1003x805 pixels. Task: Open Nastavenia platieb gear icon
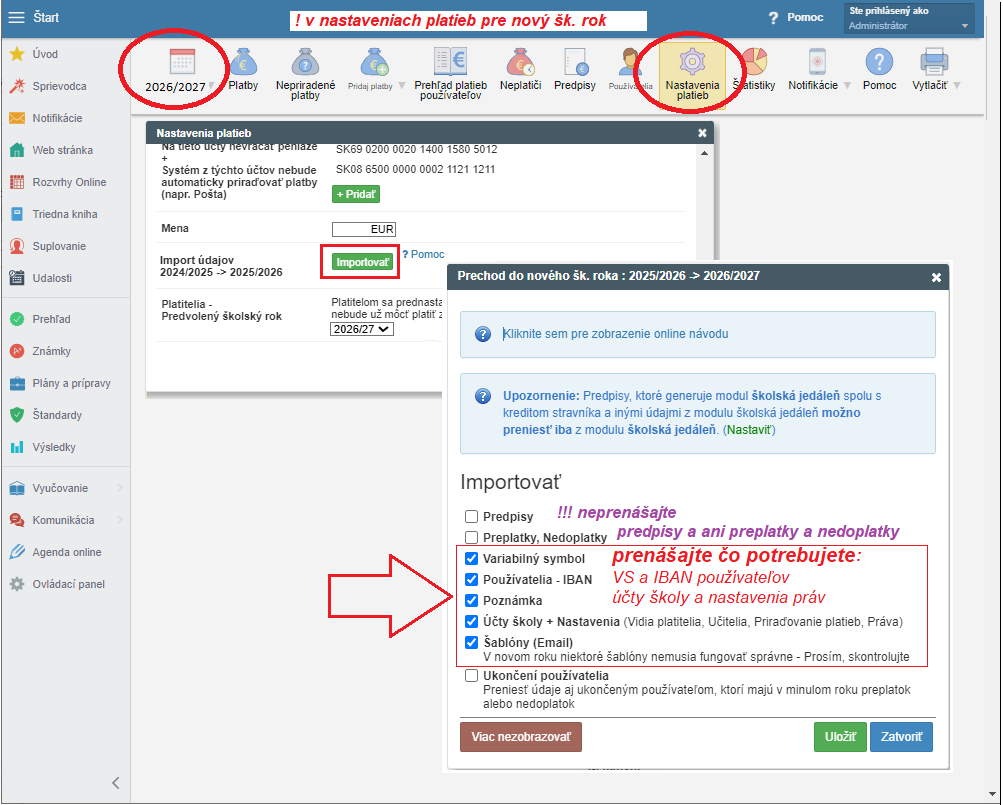[x=691, y=62]
